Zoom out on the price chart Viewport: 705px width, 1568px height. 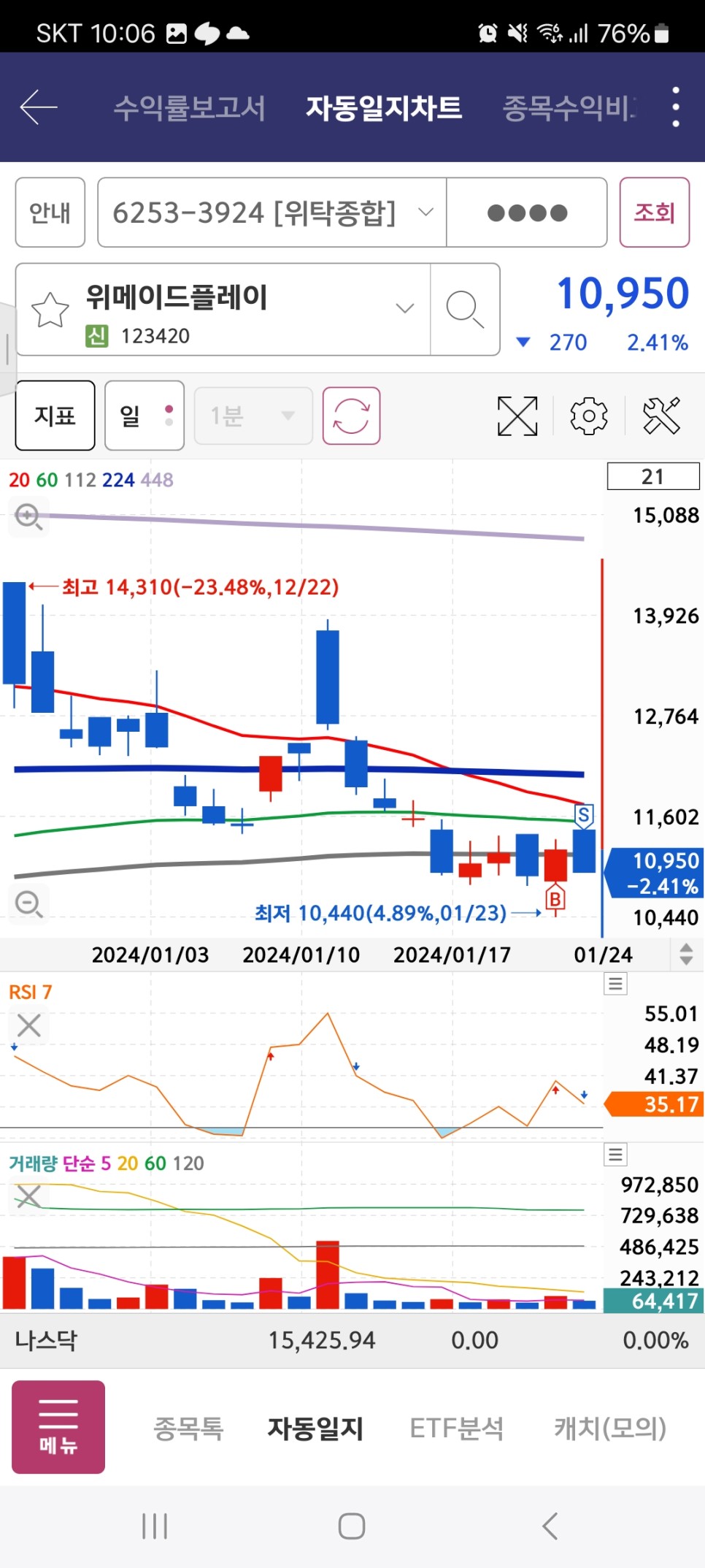click(x=29, y=903)
